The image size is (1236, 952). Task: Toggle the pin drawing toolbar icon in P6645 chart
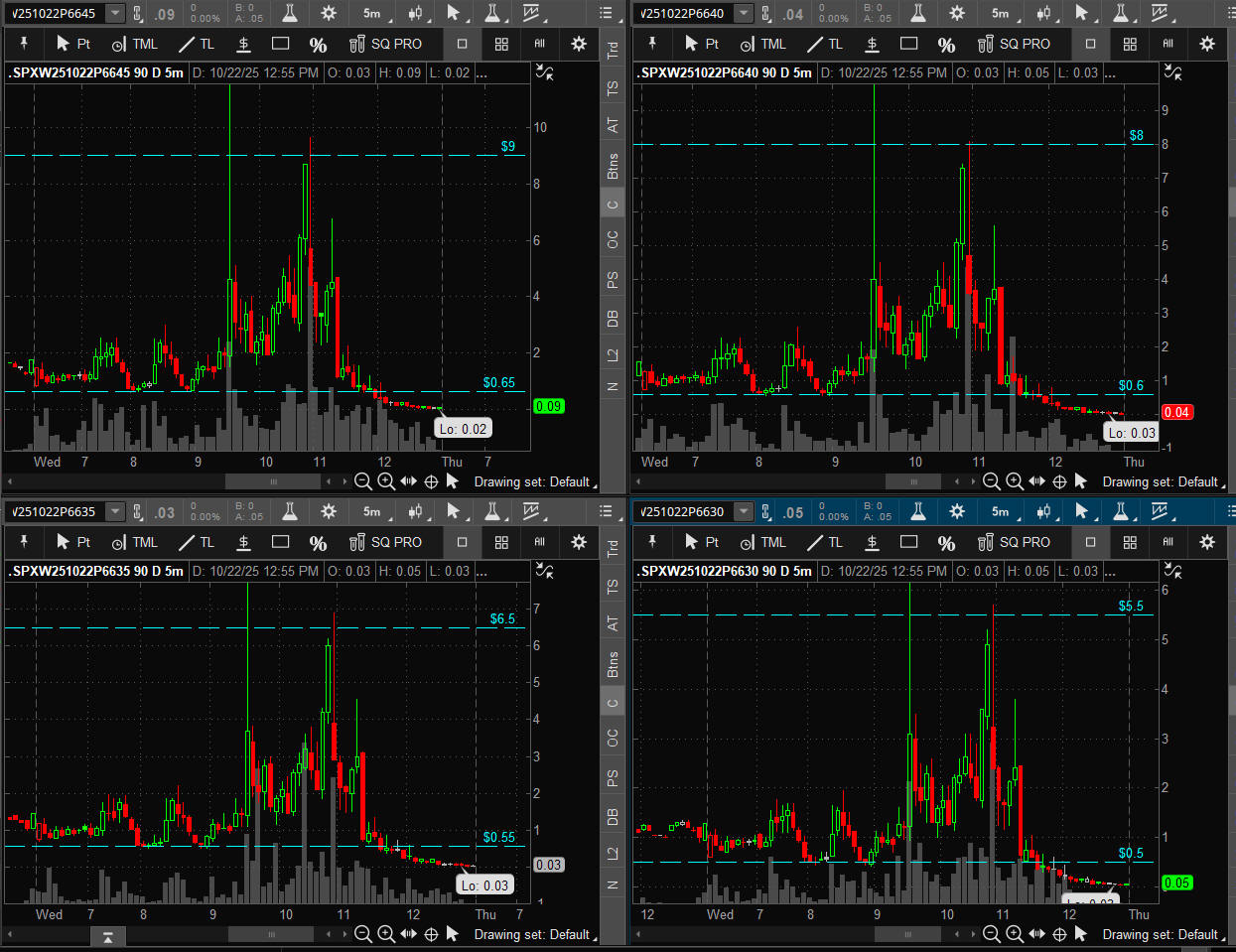pyautogui.click(x=24, y=44)
